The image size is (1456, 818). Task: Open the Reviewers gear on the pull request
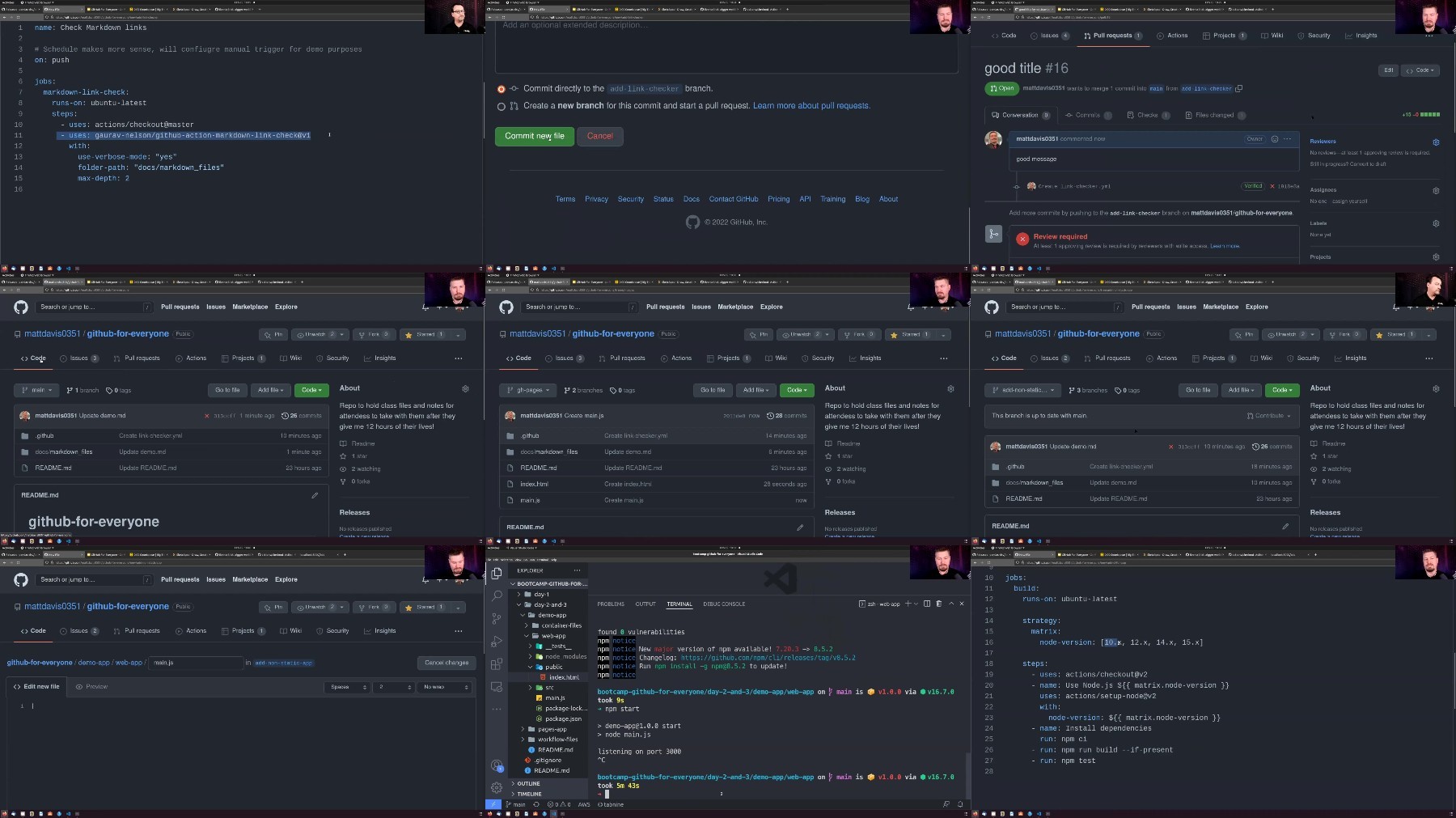click(x=1436, y=142)
